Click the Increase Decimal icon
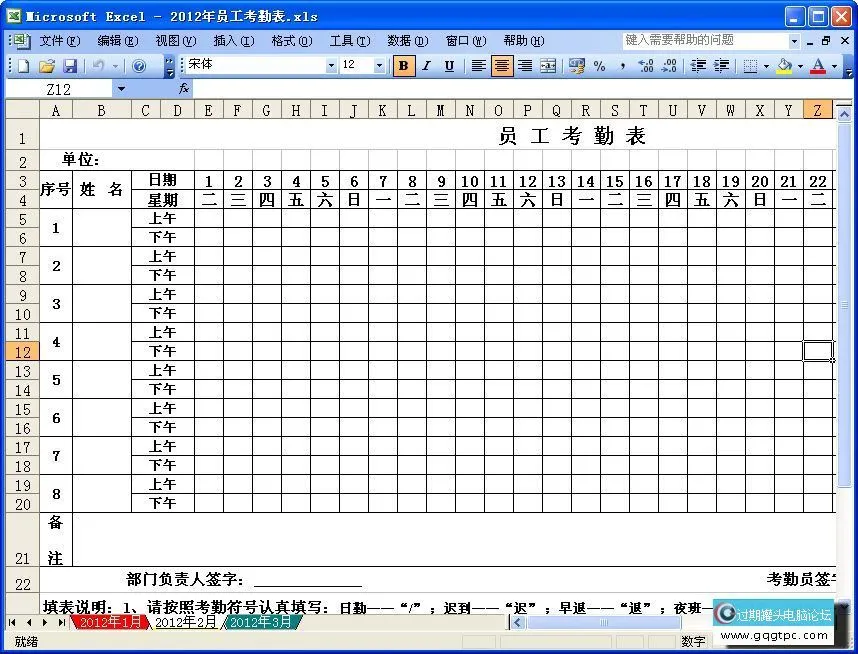Viewport: 858px width, 654px height. 646,65
